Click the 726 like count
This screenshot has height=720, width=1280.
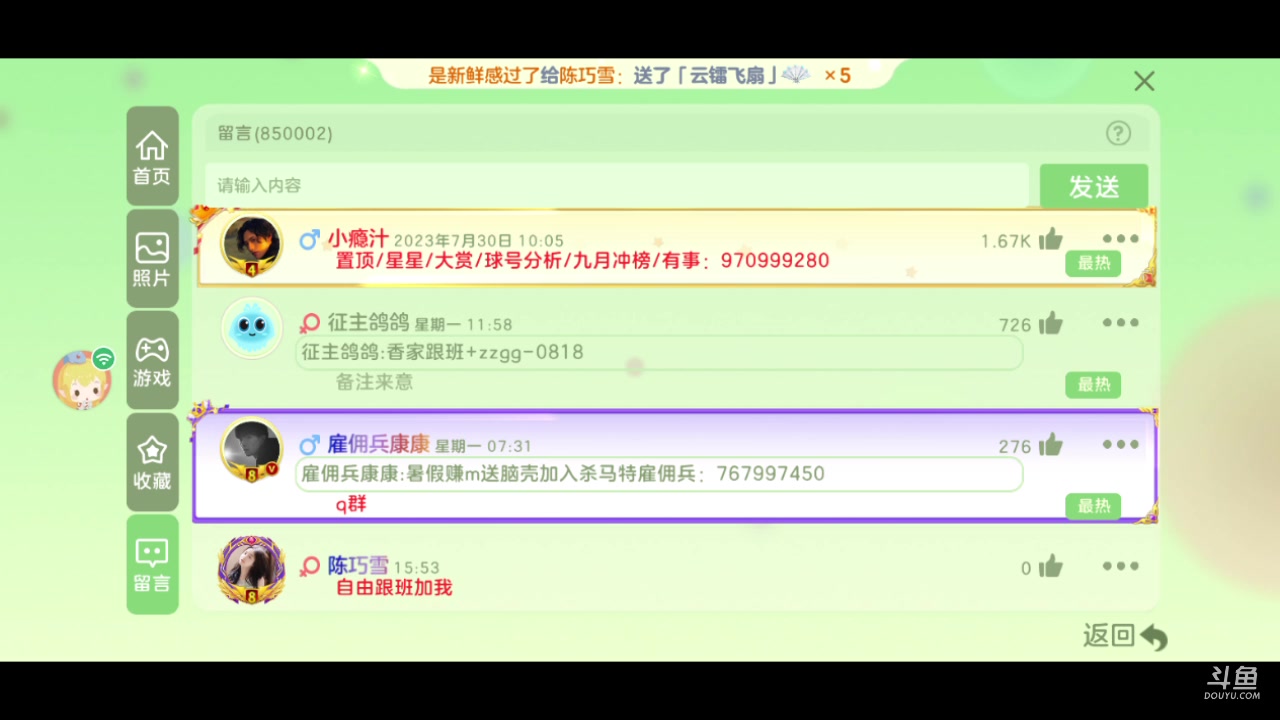tap(1015, 325)
